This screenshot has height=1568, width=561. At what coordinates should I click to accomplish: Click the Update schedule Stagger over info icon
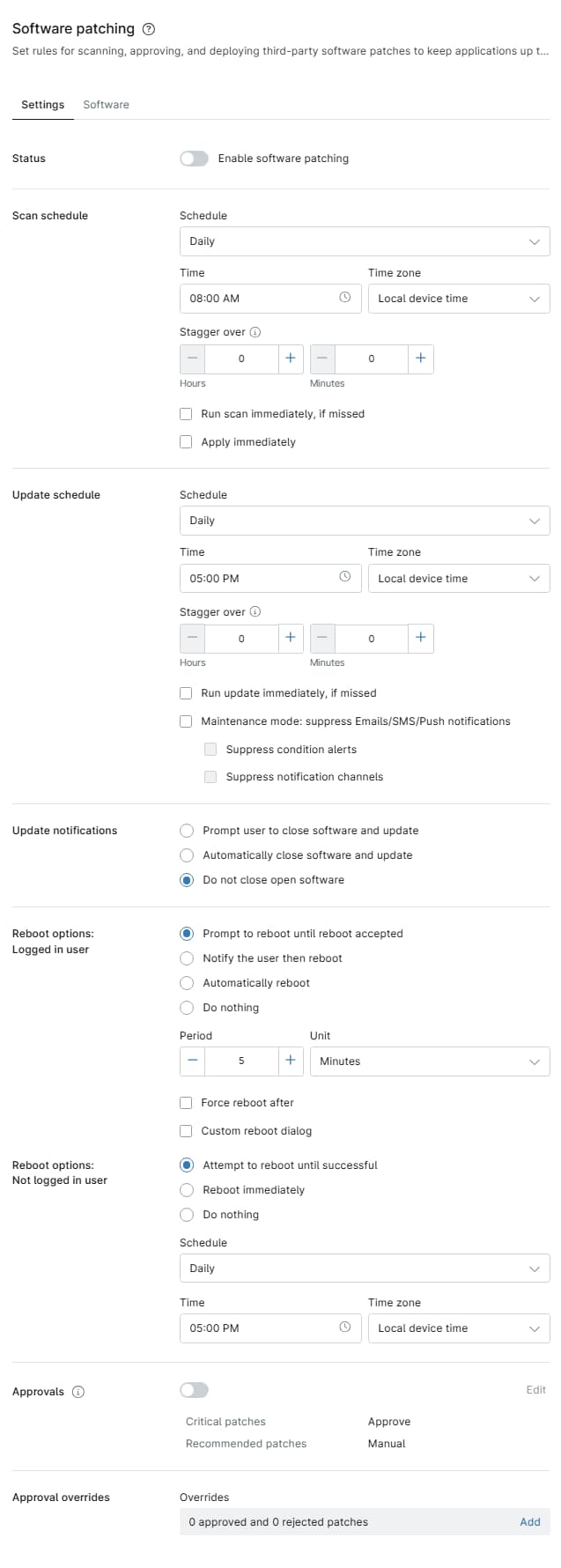coord(255,611)
